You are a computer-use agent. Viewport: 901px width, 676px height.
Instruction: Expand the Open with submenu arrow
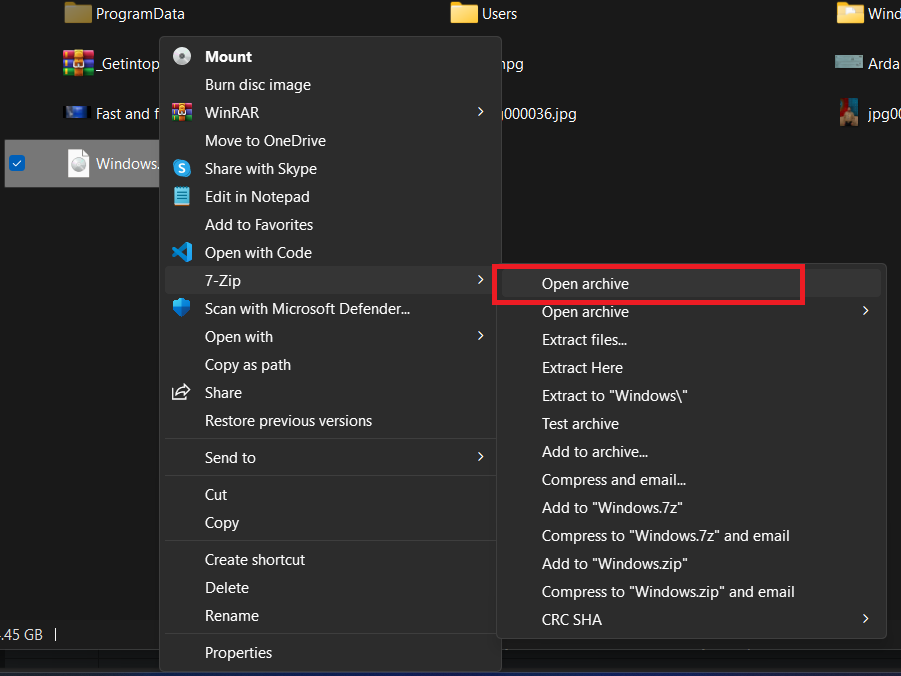pyautogui.click(x=481, y=336)
